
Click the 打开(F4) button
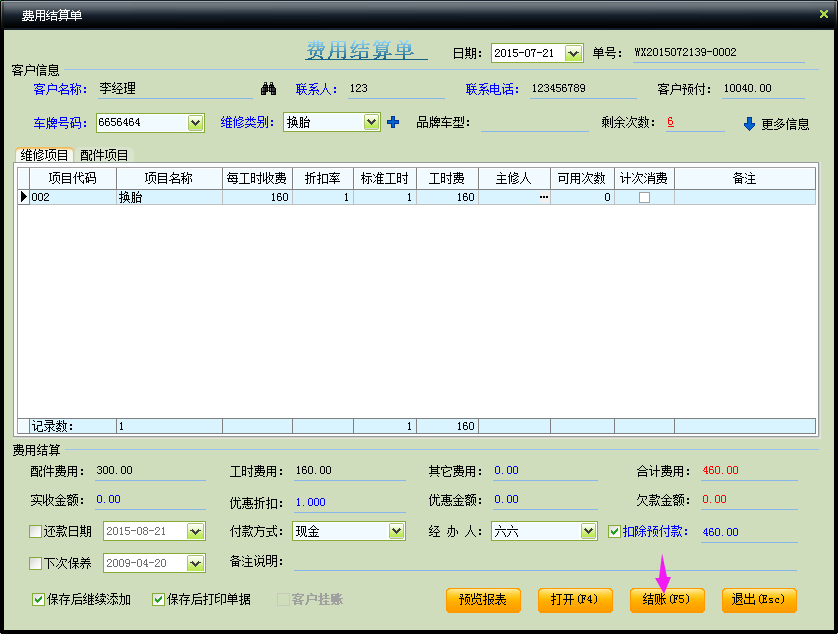point(575,600)
